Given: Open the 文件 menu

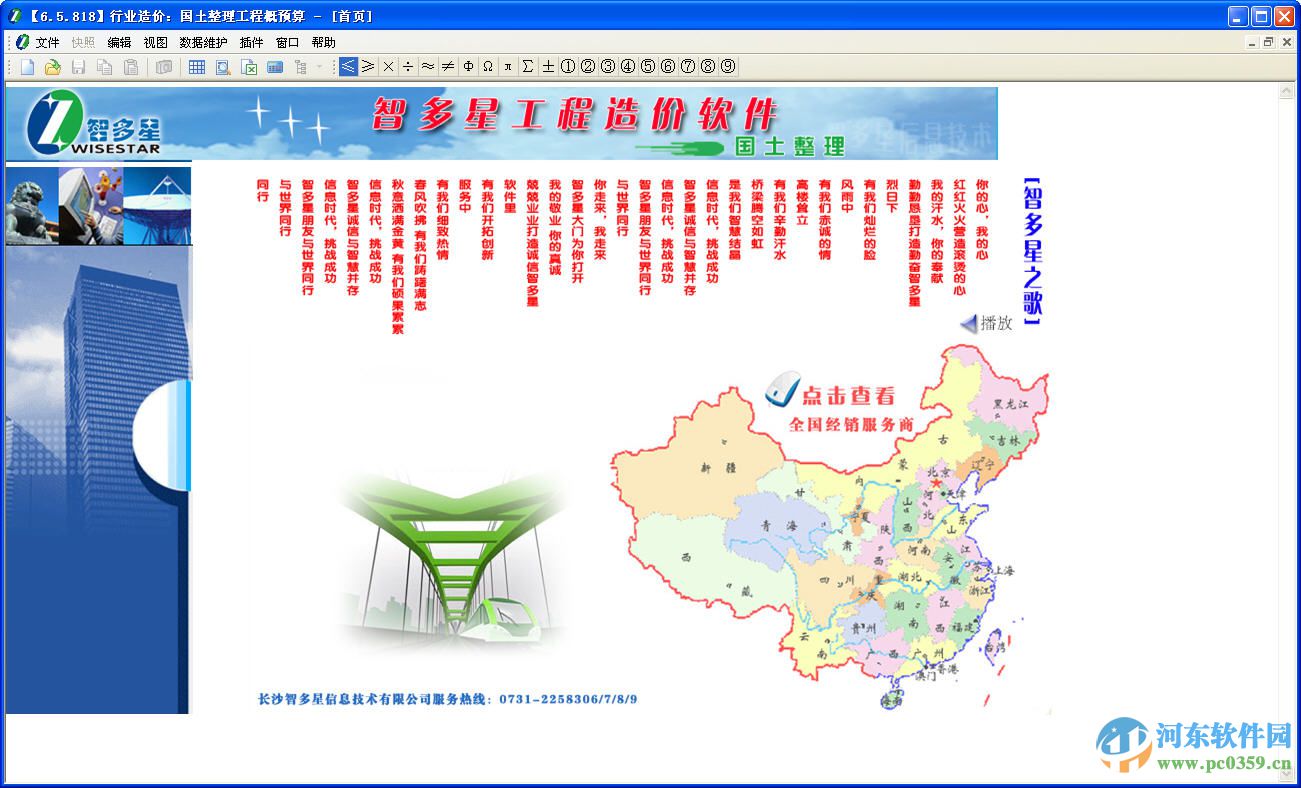Looking at the screenshot, I should (47, 43).
